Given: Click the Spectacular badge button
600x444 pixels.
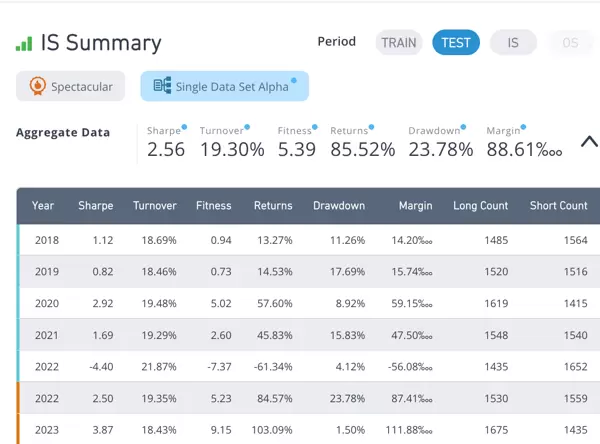Looking at the screenshot, I should click(71, 87).
